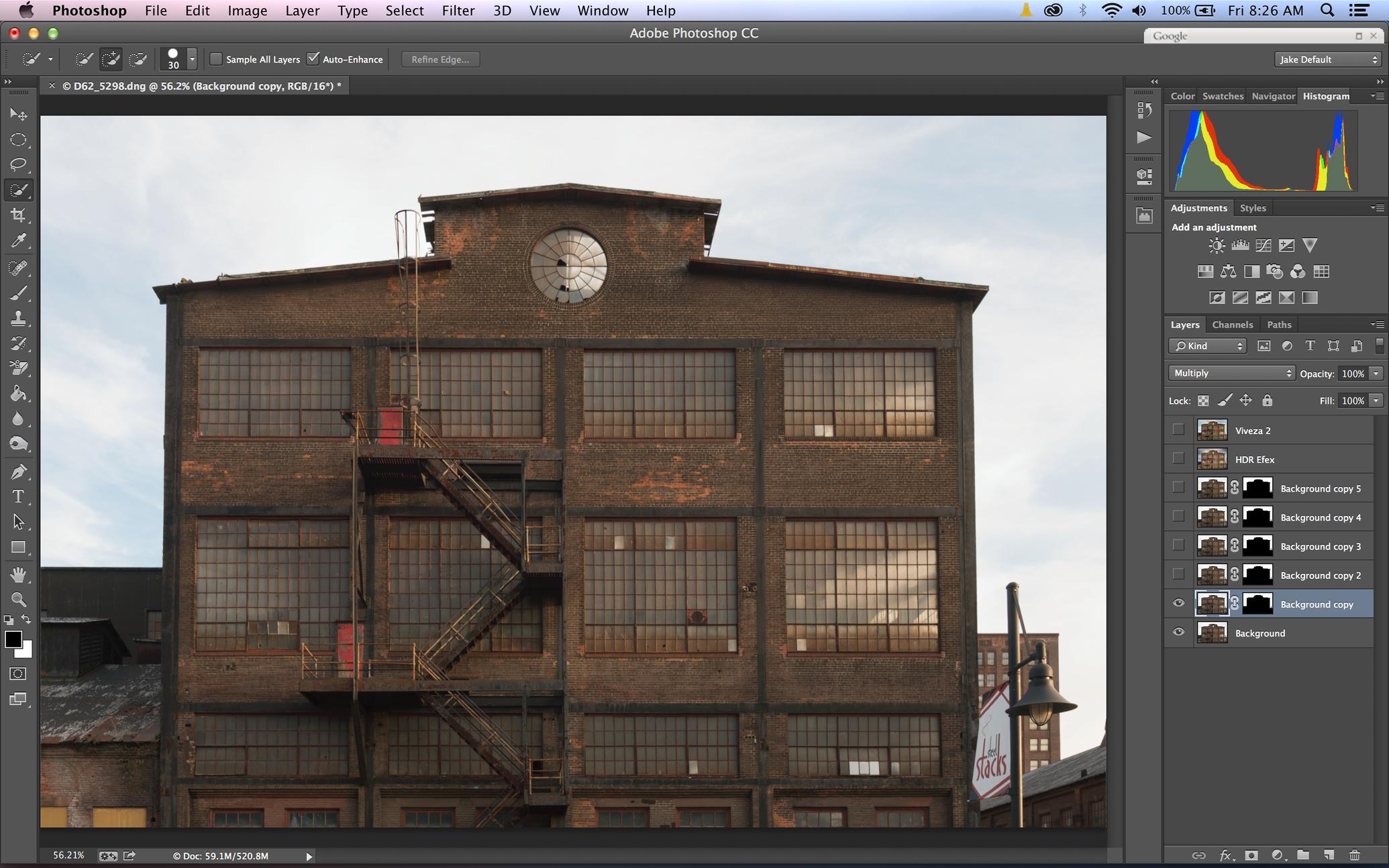Add a Curves adjustment
Screen dimensions: 1389x868
(x=1263, y=246)
